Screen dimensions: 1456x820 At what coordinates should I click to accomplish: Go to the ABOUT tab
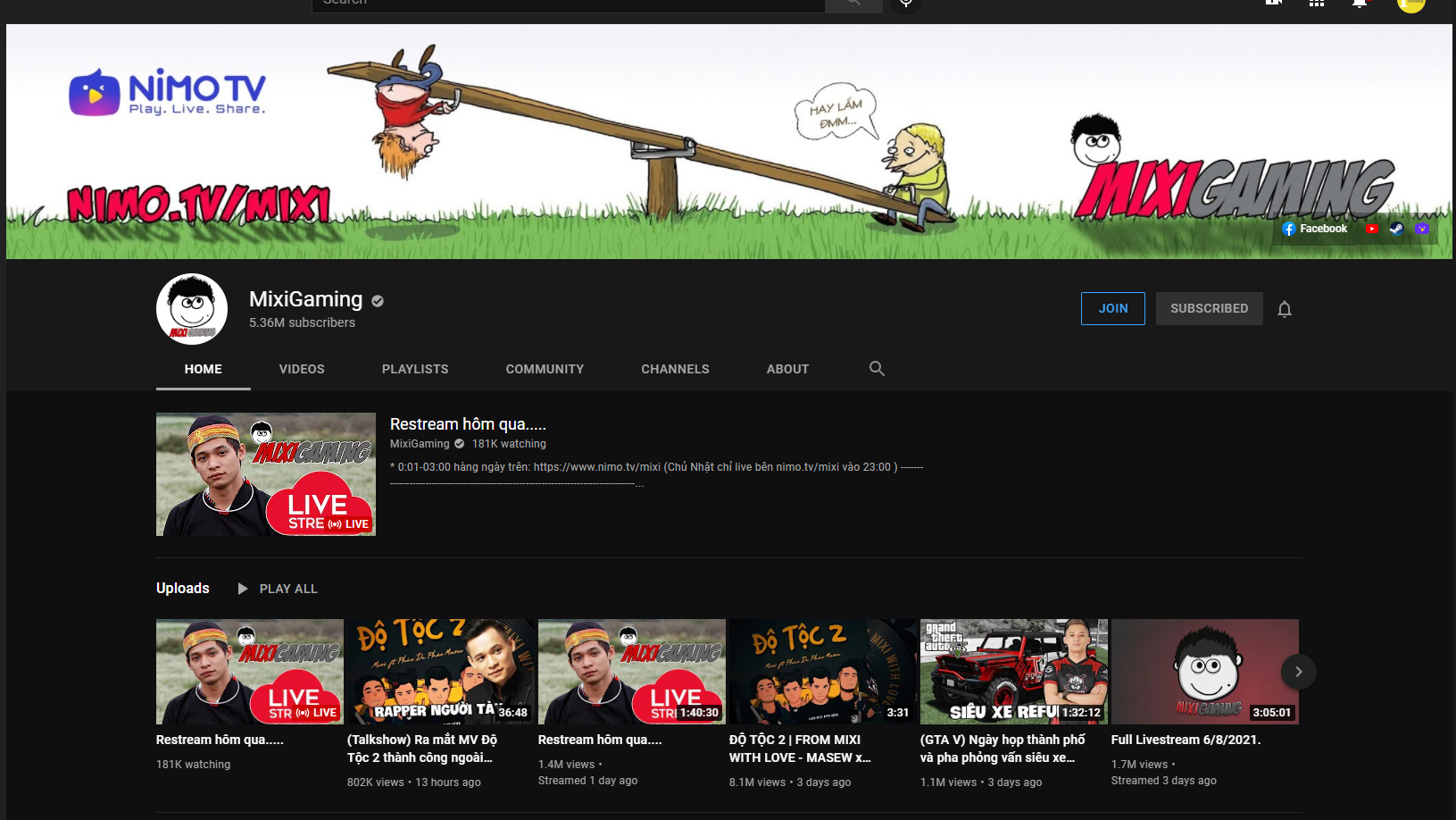(x=787, y=369)
